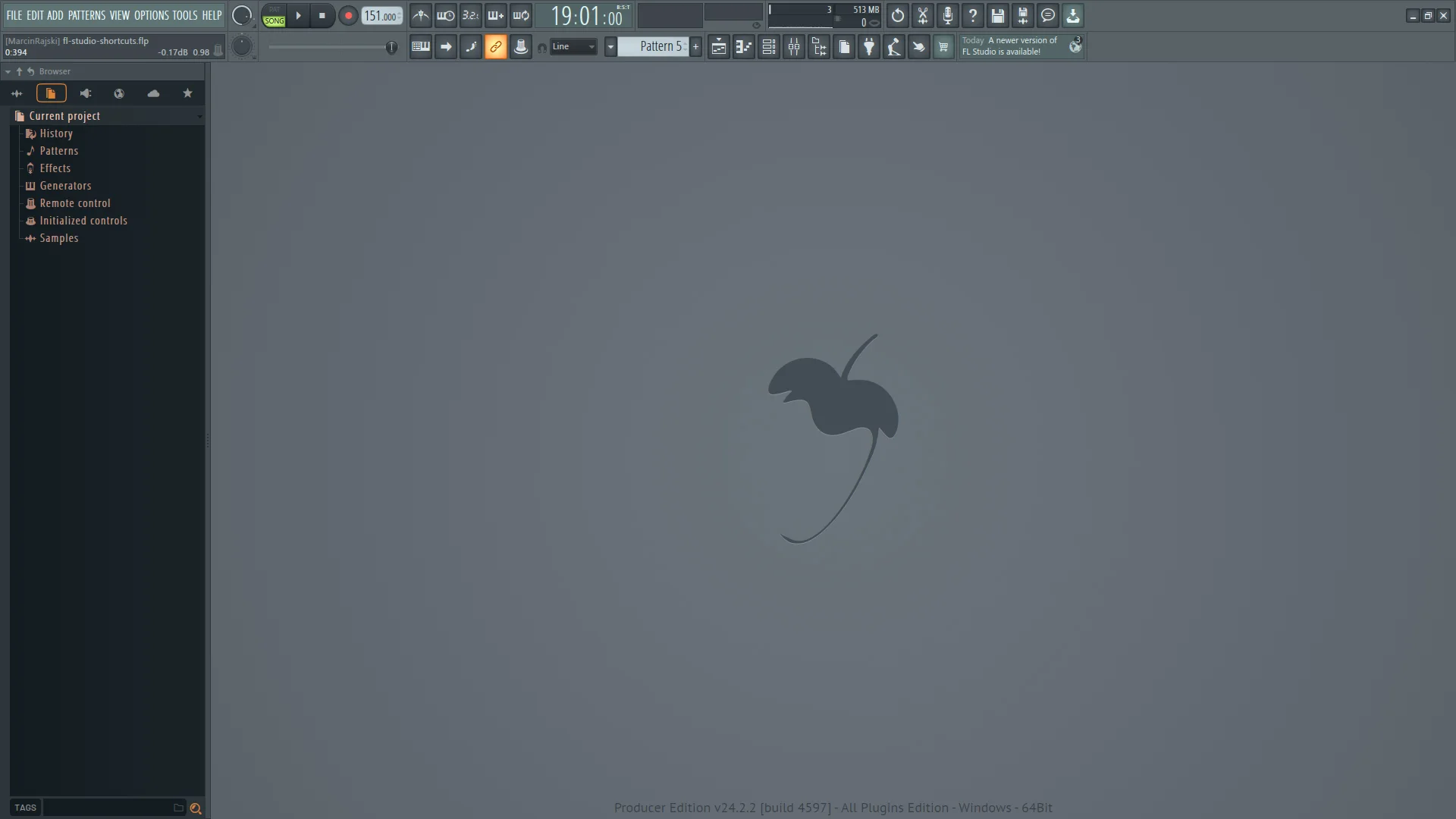Screen dimensions: 1456x819
Task: Open the plugin picker
Action: click(869, 46)
